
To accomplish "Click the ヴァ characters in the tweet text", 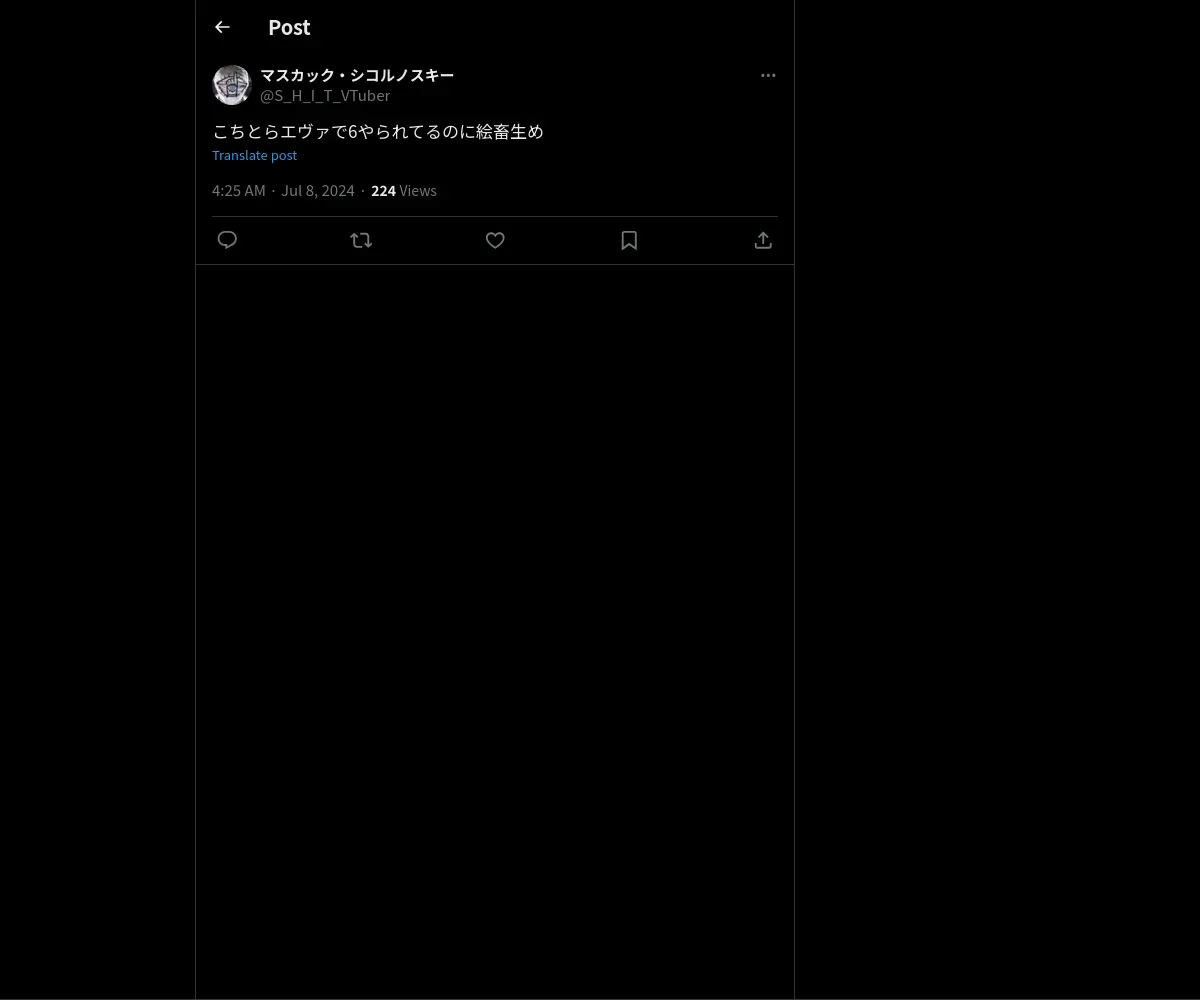I will click(x=314, y=131).
